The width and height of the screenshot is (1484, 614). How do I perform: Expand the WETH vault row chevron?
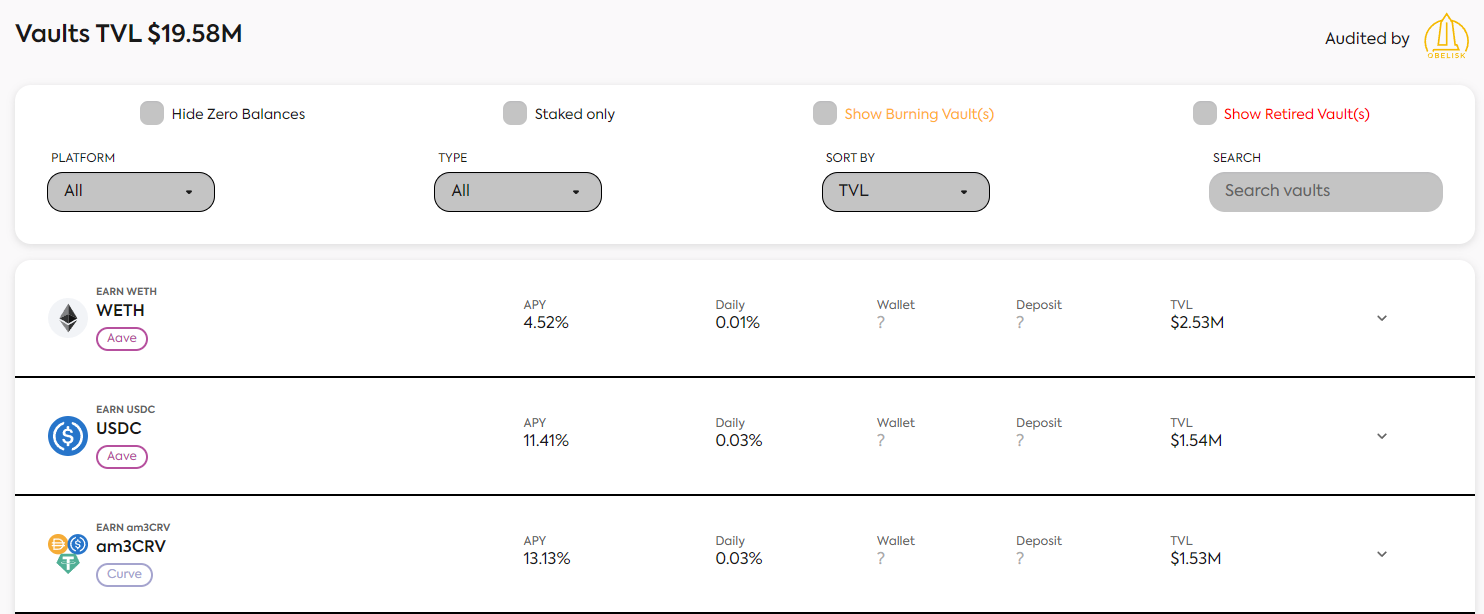(1382, 318)
